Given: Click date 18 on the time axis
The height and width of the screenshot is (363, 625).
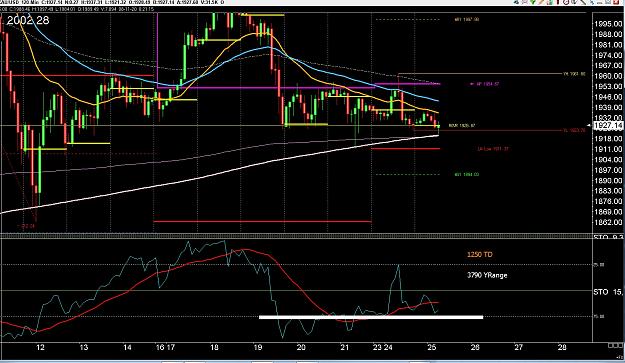Looking at the screenshot, I should pyautogui.click(x=214, y=347).
